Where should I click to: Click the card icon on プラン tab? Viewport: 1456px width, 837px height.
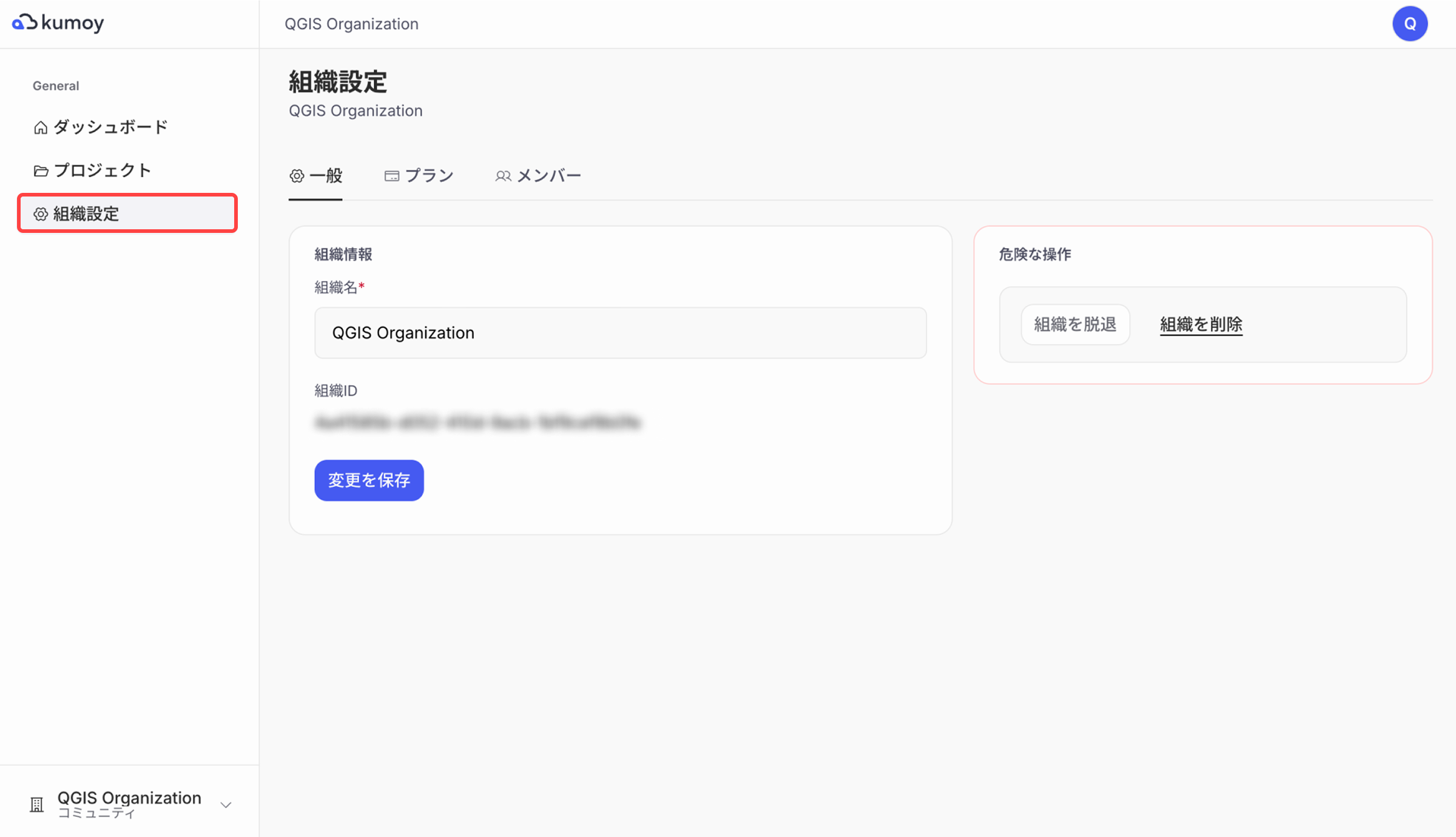click(392, 176)
